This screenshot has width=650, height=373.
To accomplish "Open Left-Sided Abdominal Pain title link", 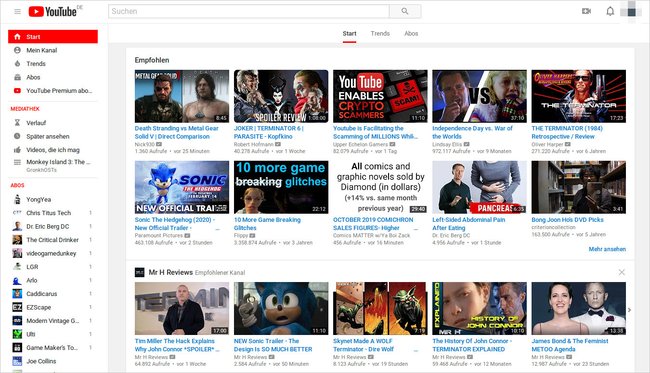I will (x=469, y=224).
